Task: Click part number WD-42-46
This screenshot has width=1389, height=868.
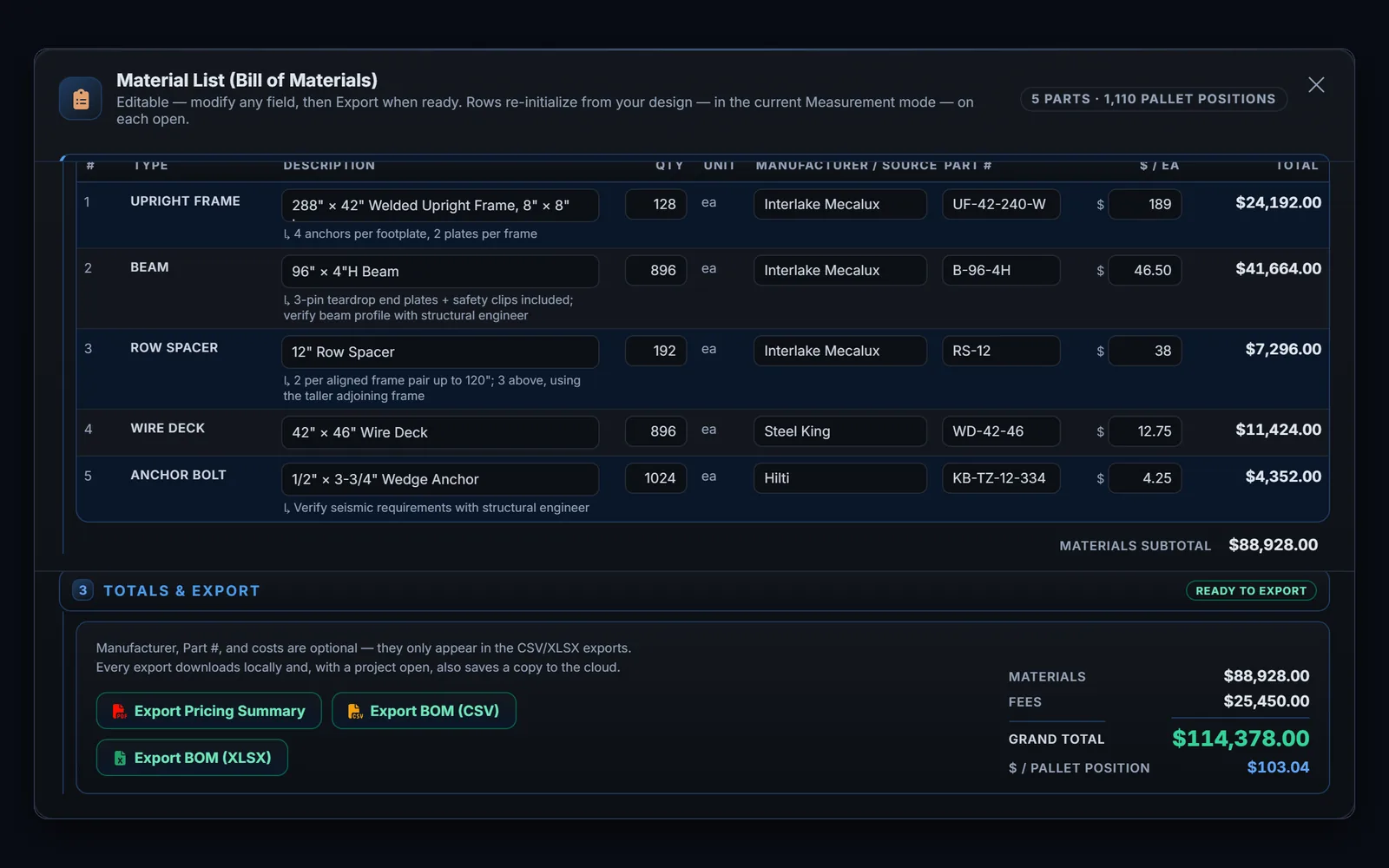Action: coord(1001,431)
